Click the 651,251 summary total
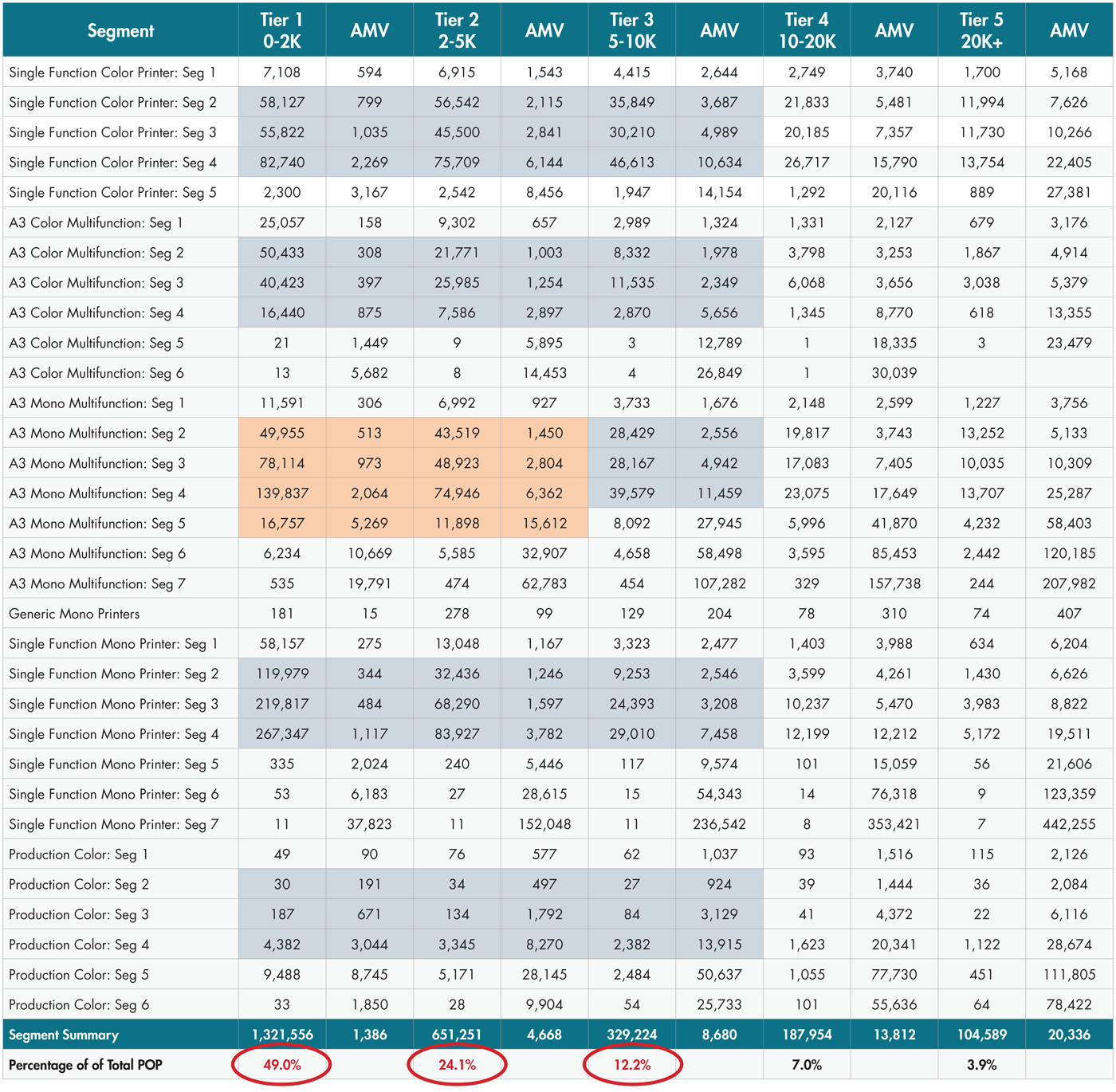Viewport: 1116px width, 1092px height. click(x=457, y=1035)
